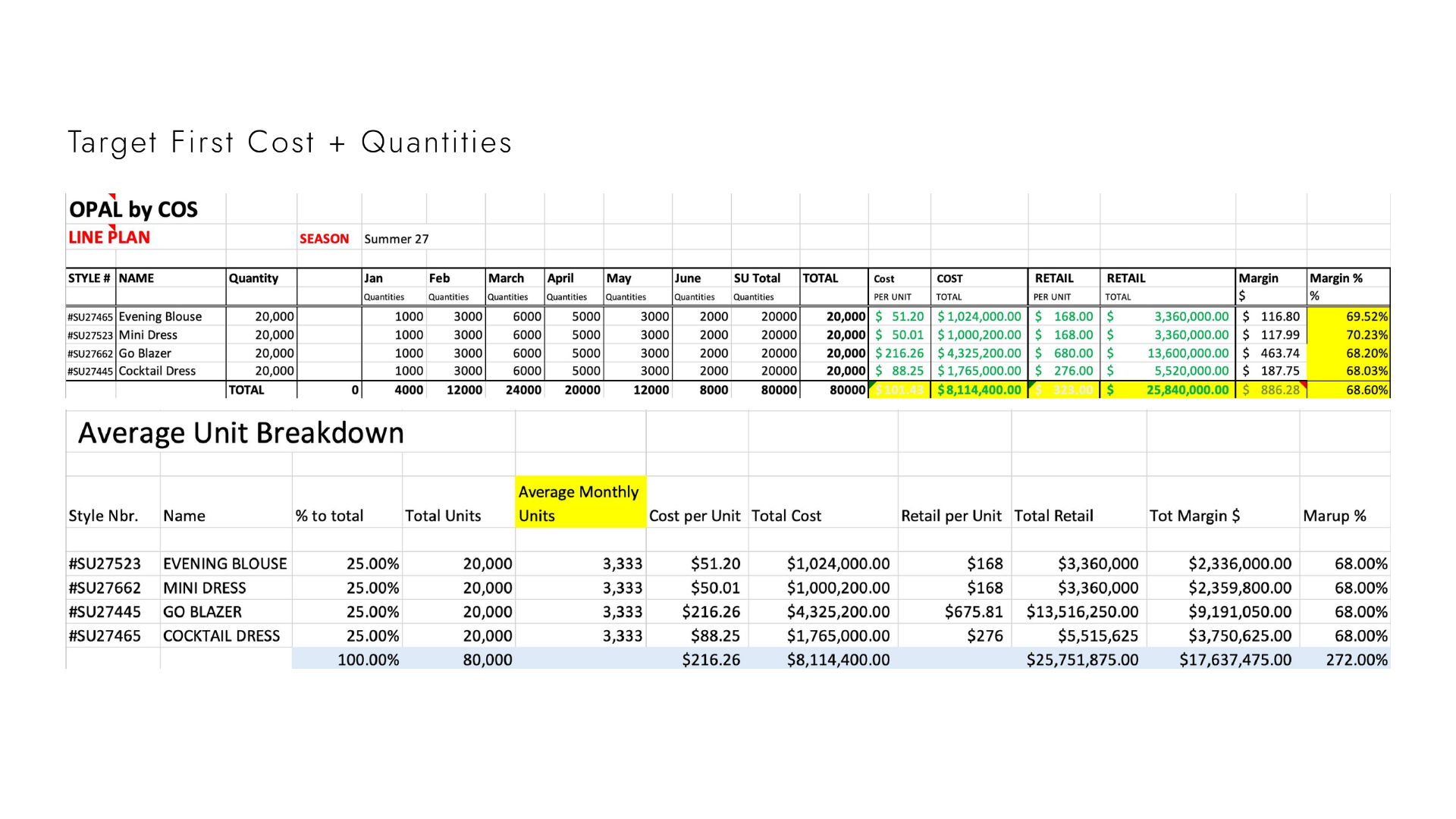The height and width of the screenshot is (819, 1456).
Task: Click the red comment marker on LINE PLAN
Action: point(112,227)
